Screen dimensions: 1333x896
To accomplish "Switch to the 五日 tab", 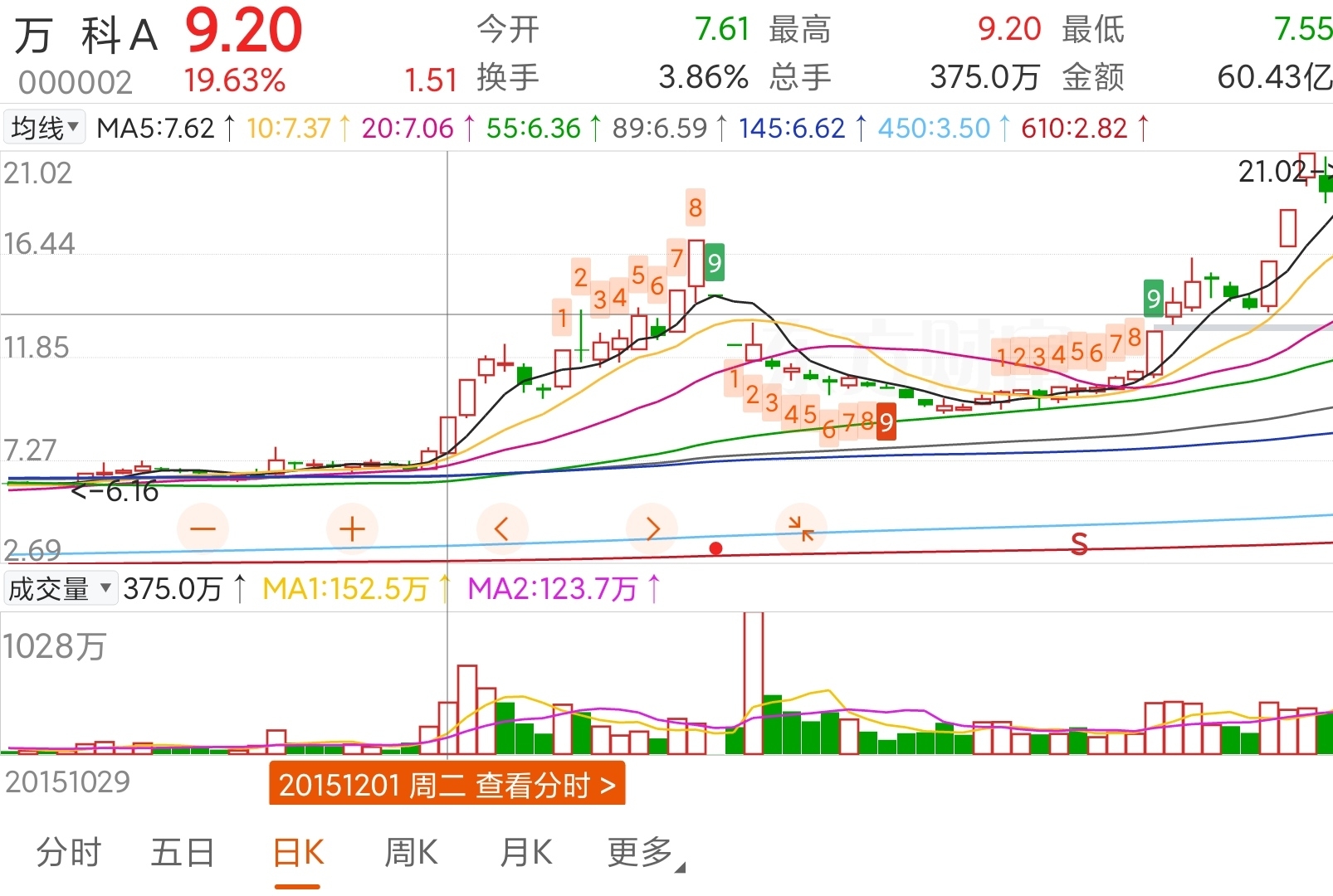I will 183,852.
